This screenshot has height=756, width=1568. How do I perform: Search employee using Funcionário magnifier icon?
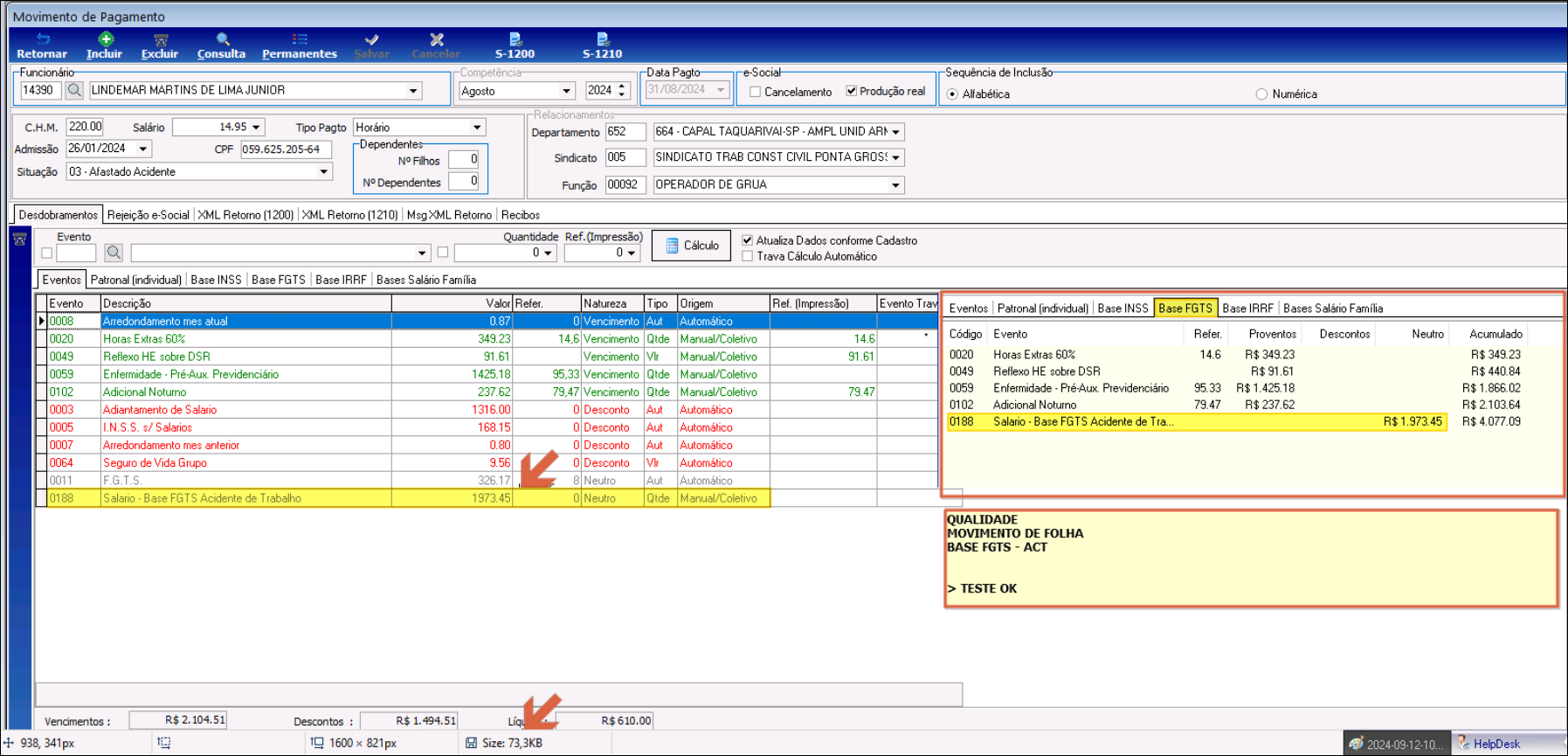tap(74, 90)
